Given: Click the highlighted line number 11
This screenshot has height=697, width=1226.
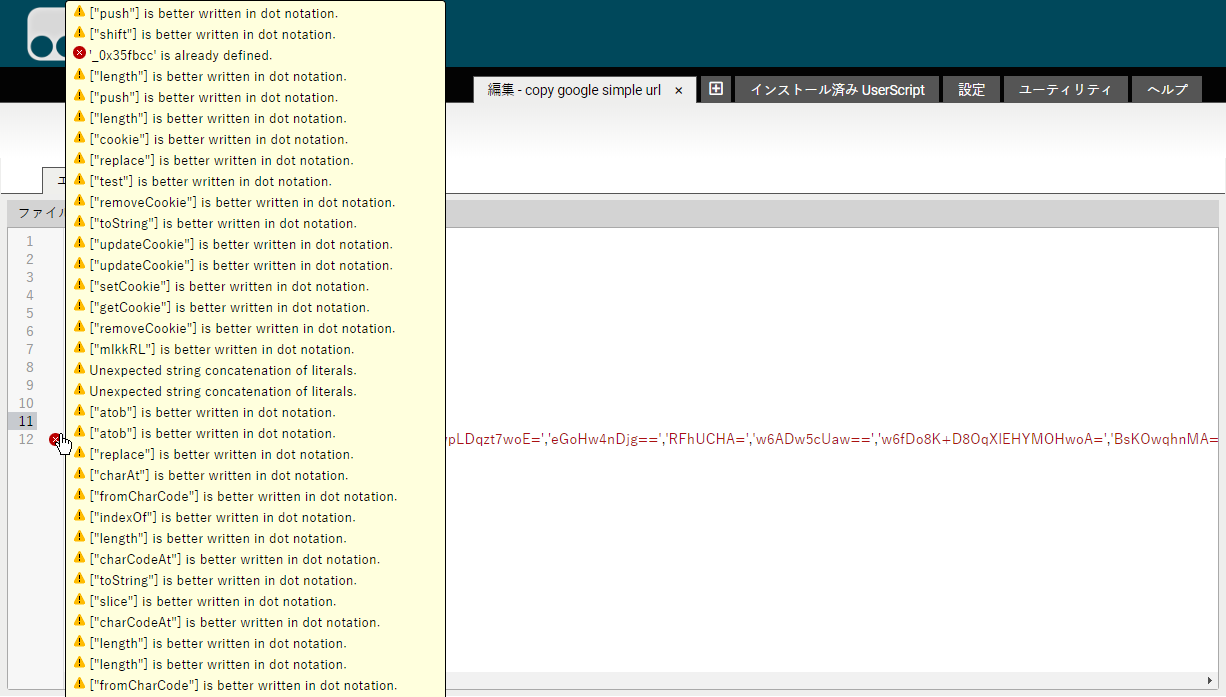Looking at the screenshot, I should [x=26, y=421].
